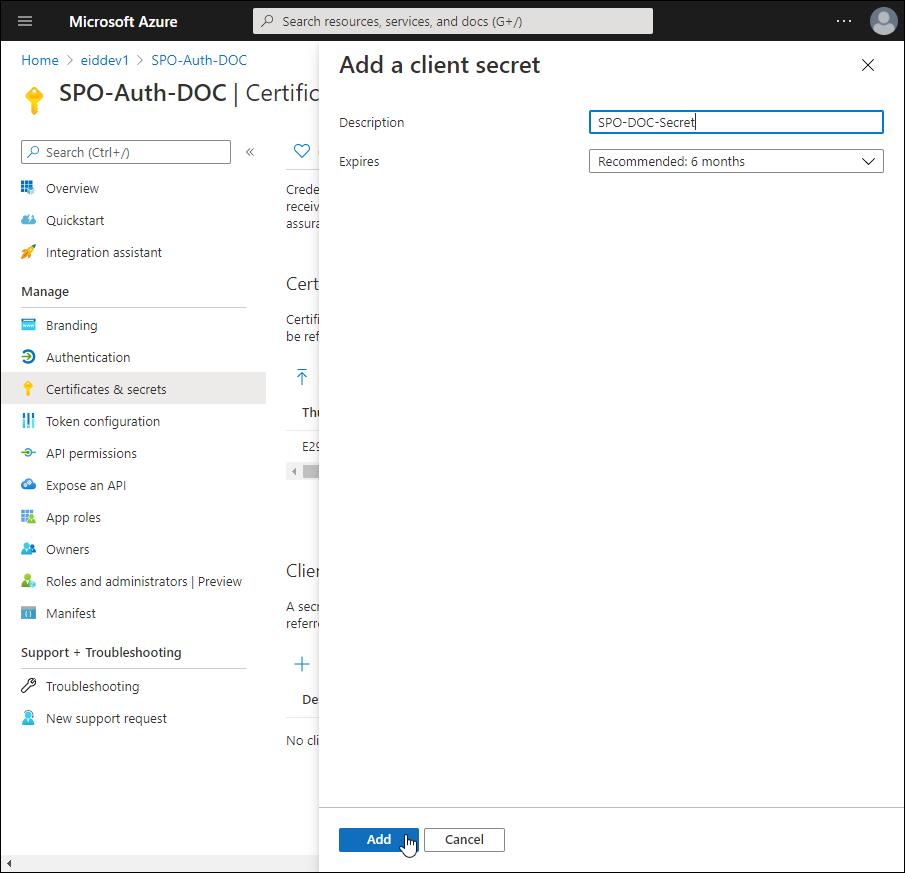Click the Cancel button
This screenshot has height=873, width=905.
coord(464,840)
